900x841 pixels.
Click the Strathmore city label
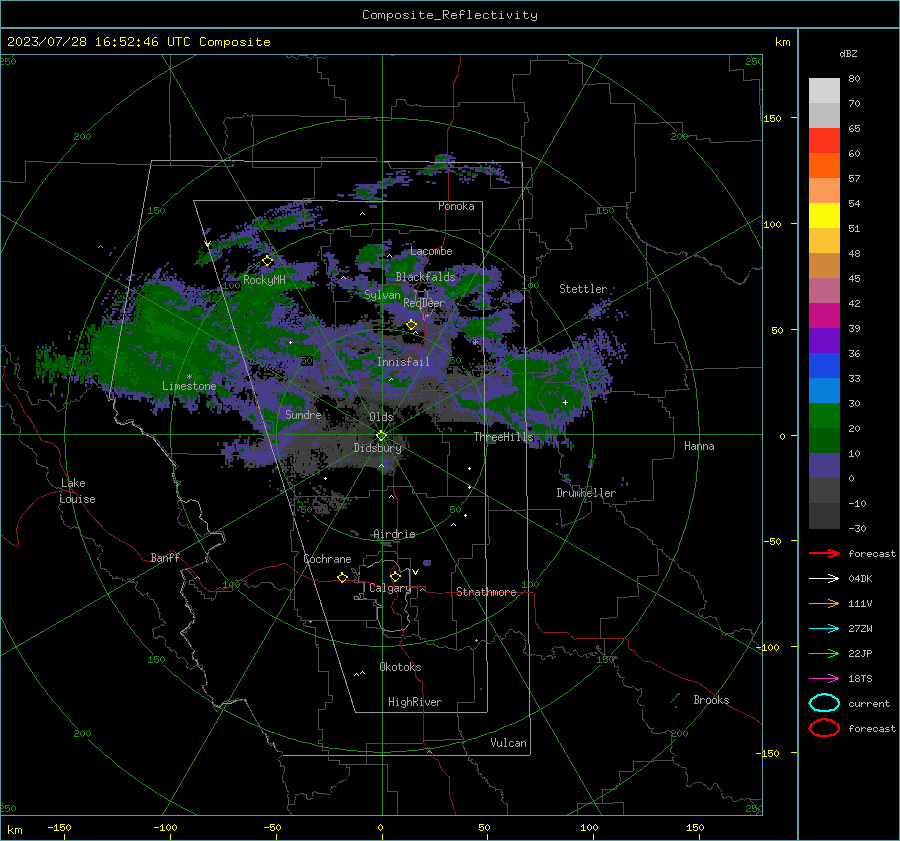click(486, 592)
